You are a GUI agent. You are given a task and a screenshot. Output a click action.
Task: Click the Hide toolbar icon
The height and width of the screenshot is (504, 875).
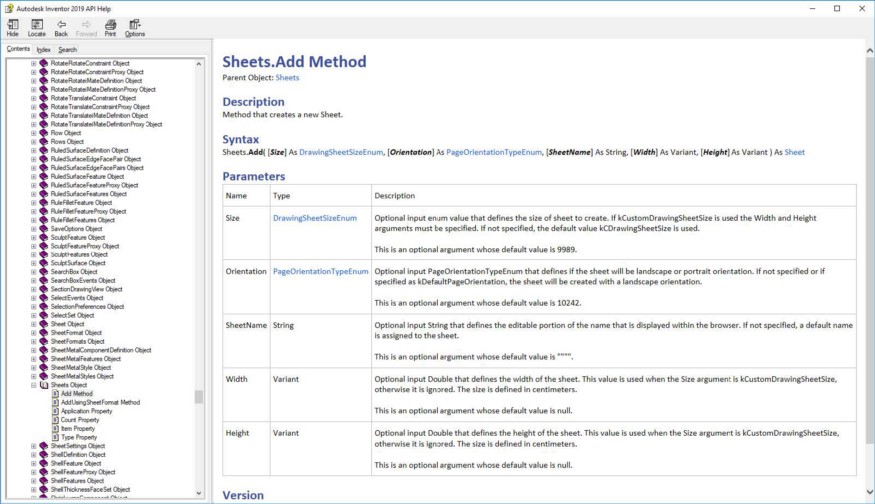[12, 28]
